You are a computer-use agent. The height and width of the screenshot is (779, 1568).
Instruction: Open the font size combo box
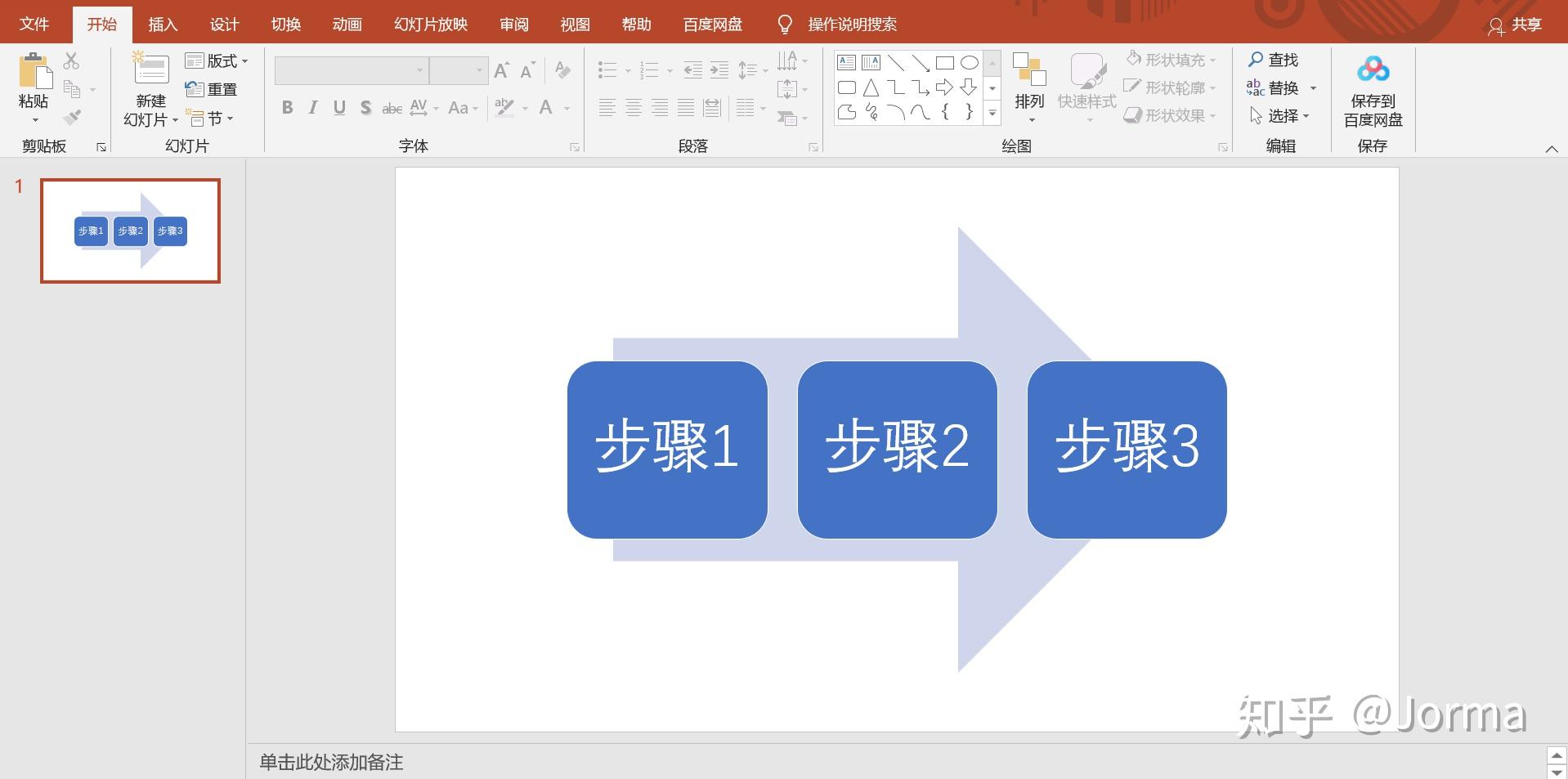(x=459, y=70)
